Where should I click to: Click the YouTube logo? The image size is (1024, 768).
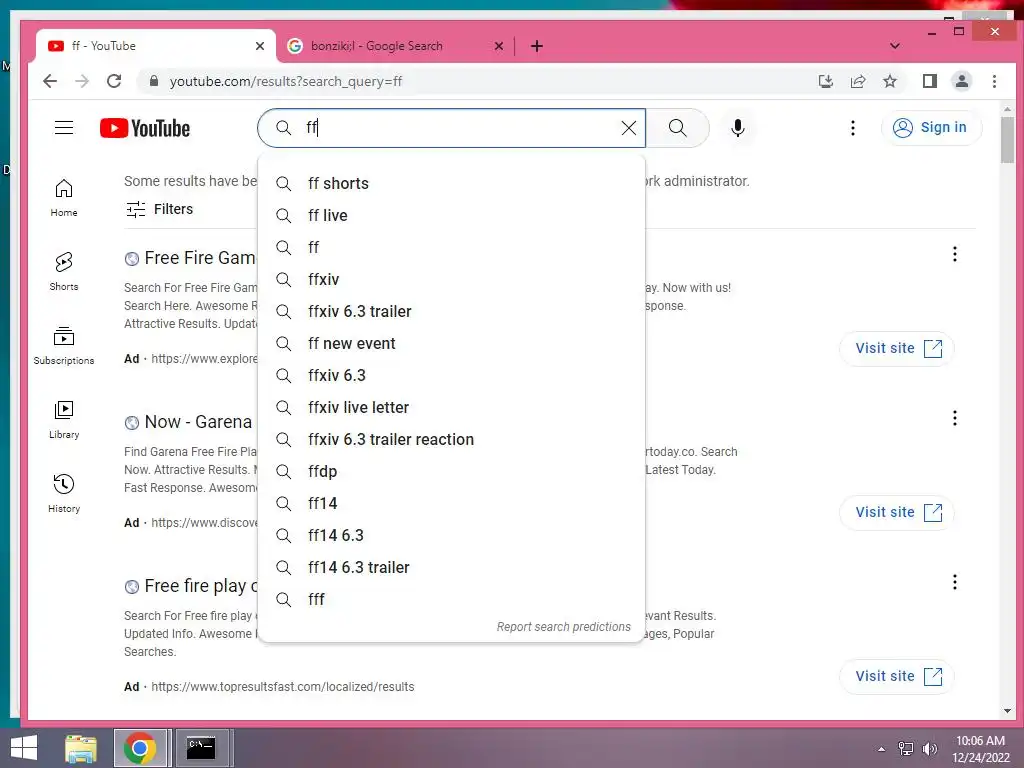point(145,128)
